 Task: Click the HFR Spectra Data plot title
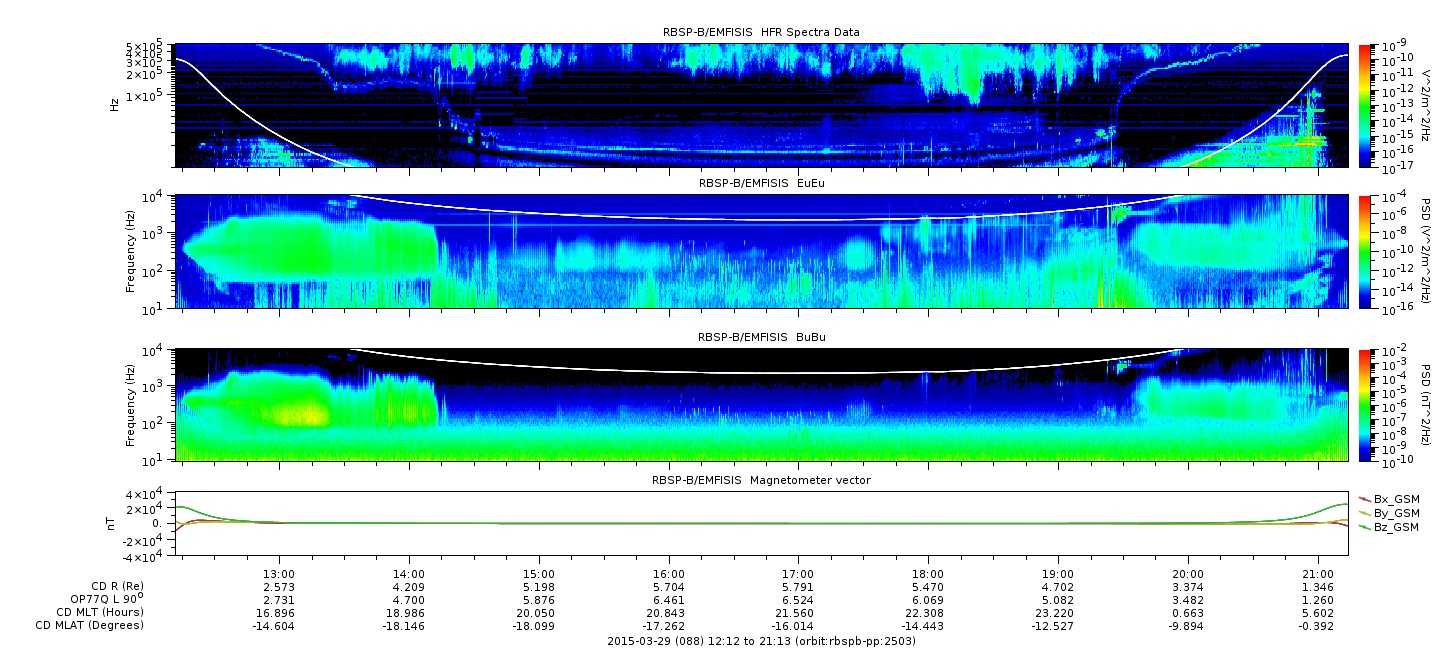point(761,33)
